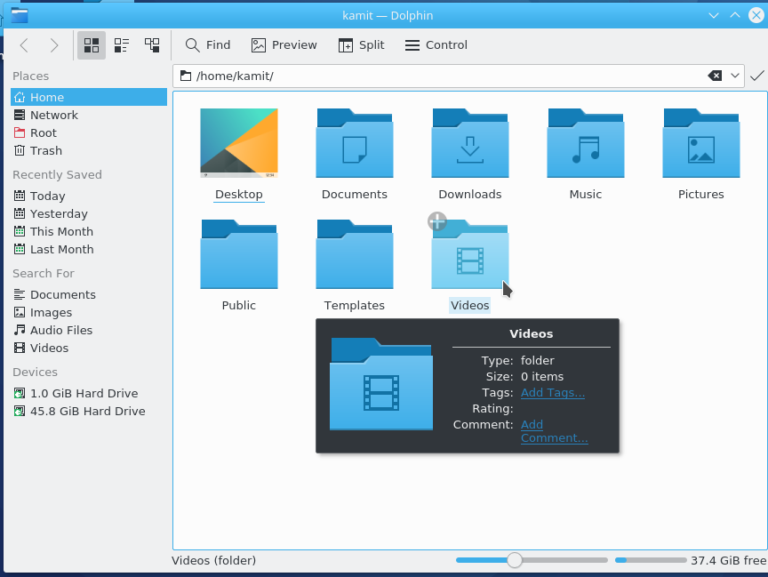The height and width of the screenshot is (577, 768).
Task: Show files saved Last Month
Action: [x=89, y=249]
